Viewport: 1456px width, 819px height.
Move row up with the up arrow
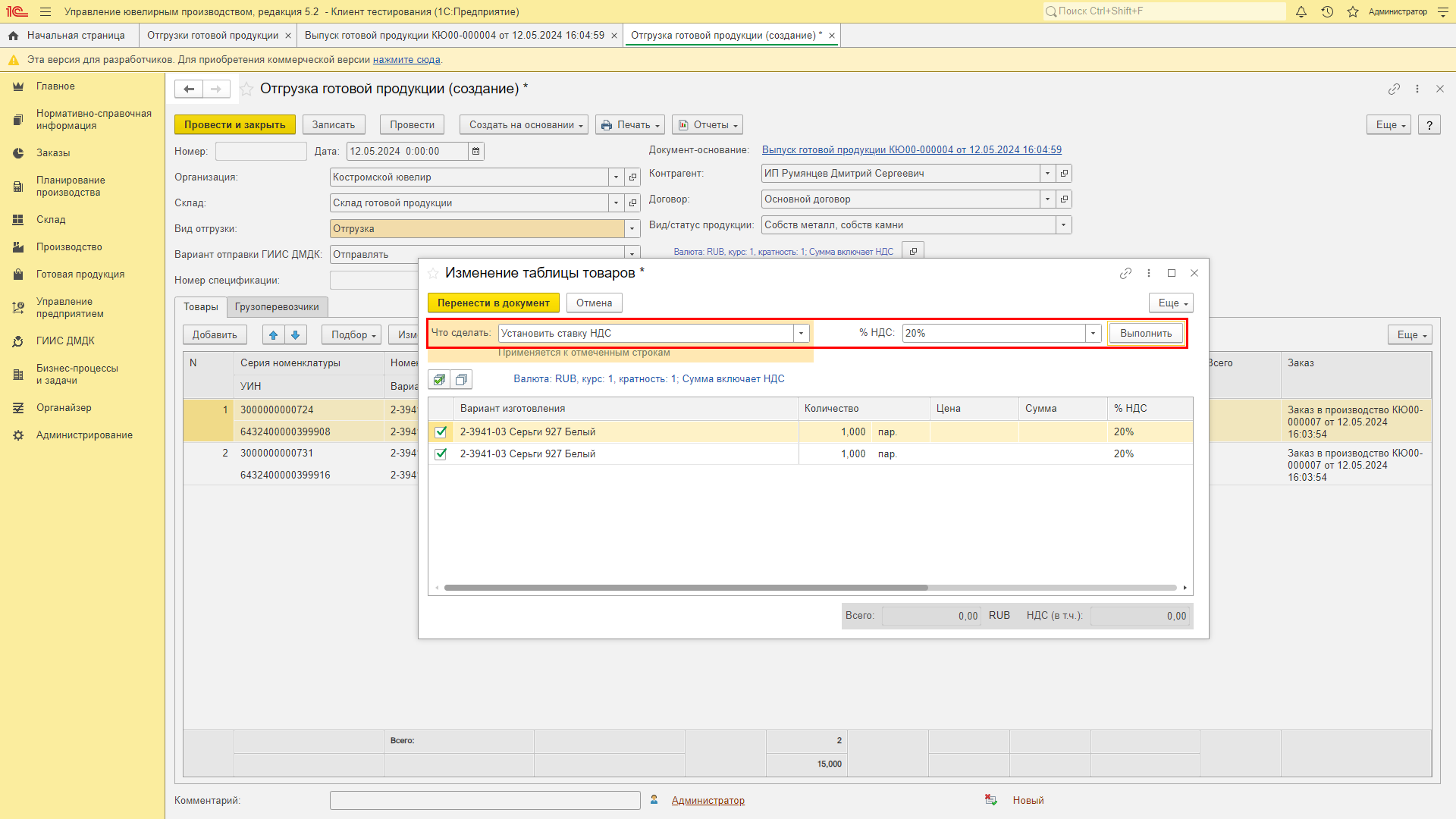click(x=274, y=334)
